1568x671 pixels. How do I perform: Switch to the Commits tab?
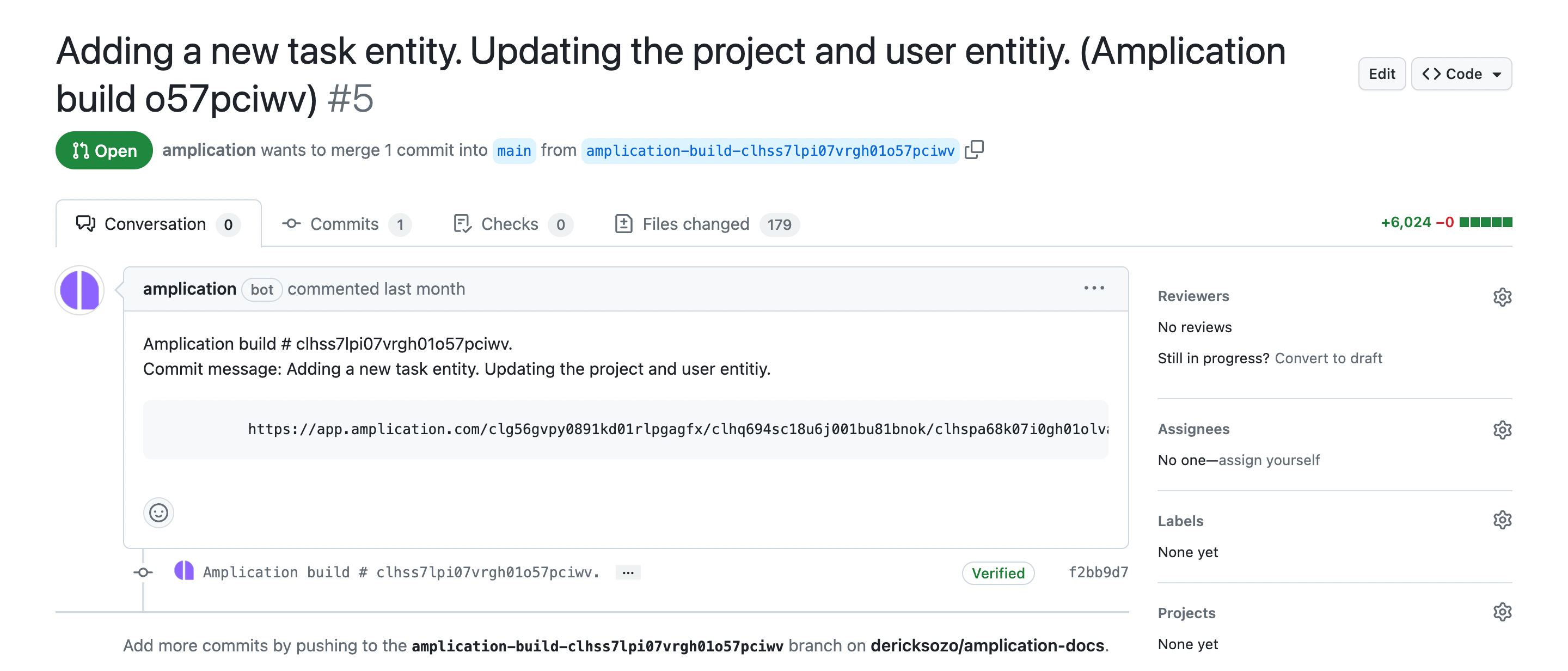click(x=346, y=224)
